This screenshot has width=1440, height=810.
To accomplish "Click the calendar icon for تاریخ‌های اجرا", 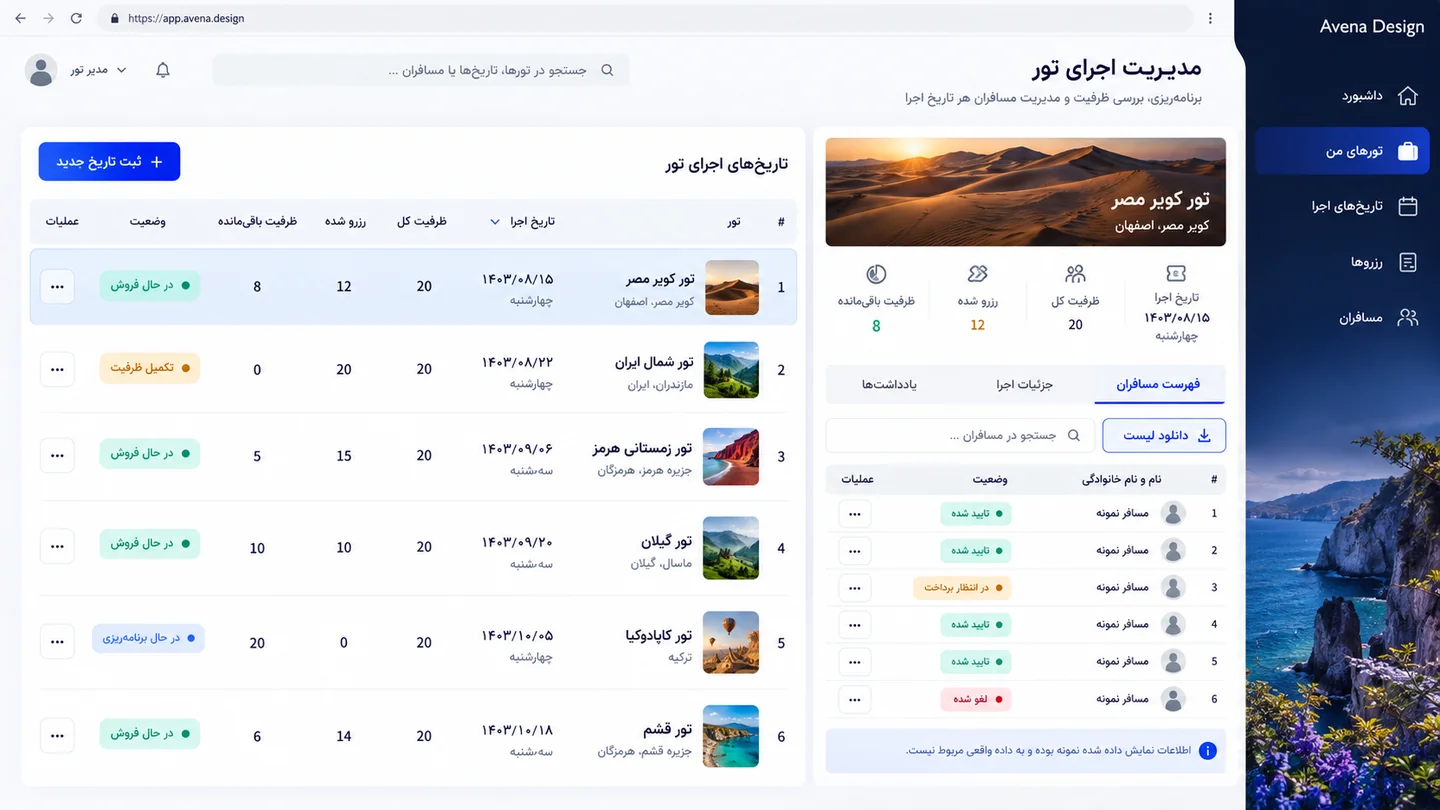I will coord(1407,206).
